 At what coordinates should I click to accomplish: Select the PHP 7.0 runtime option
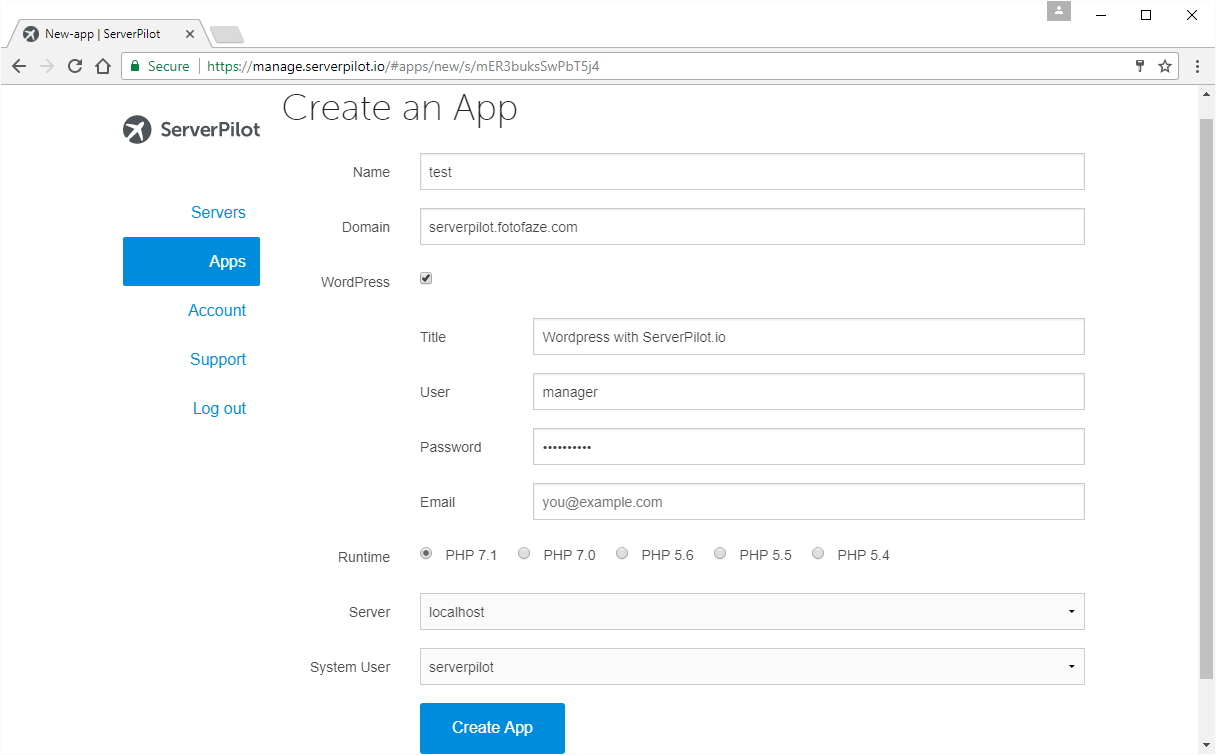click(524, 553)
